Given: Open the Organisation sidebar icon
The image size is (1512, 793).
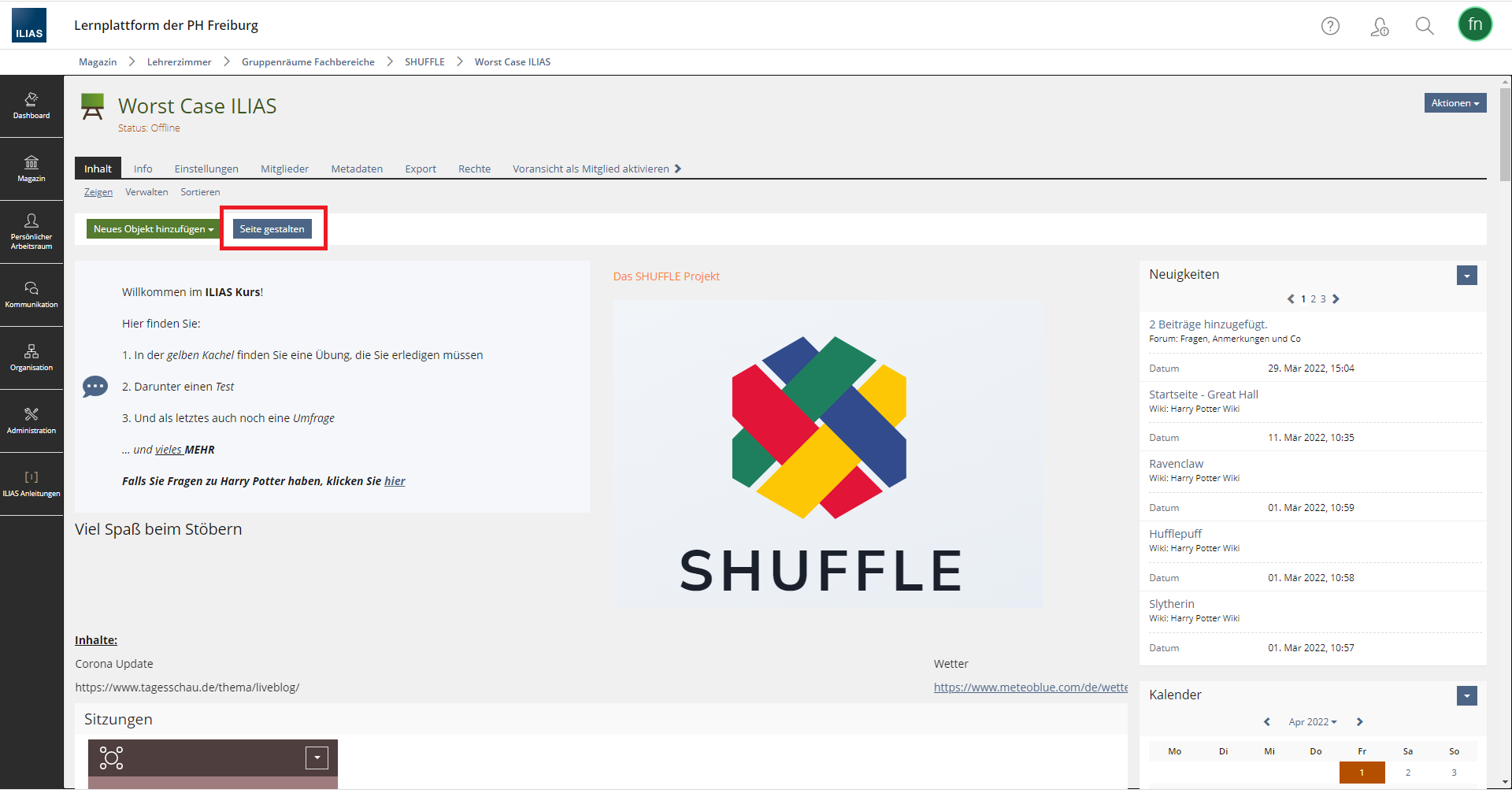Looking at the screenshot, I should [31, 358].
